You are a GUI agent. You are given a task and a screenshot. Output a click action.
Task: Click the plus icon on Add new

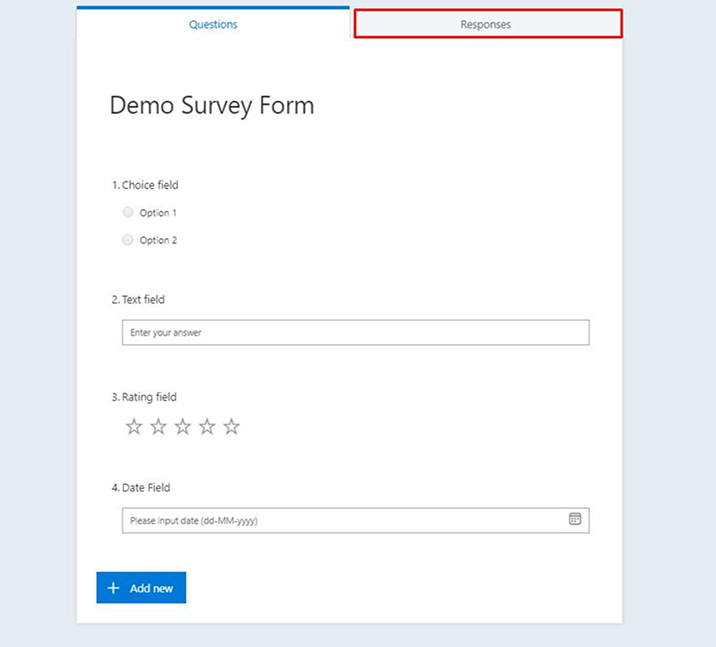(113, 588)
